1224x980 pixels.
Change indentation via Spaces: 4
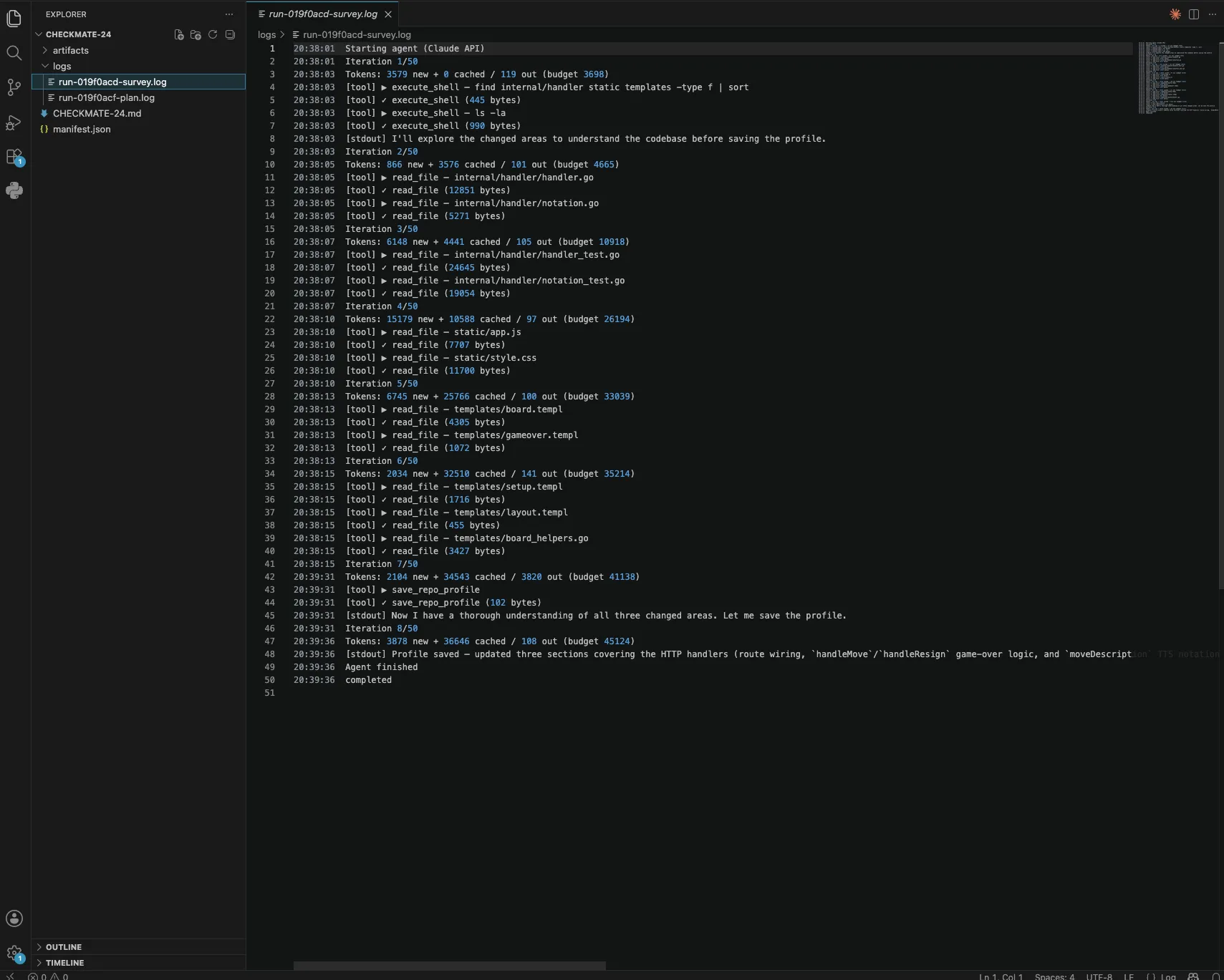point(1054,976)
